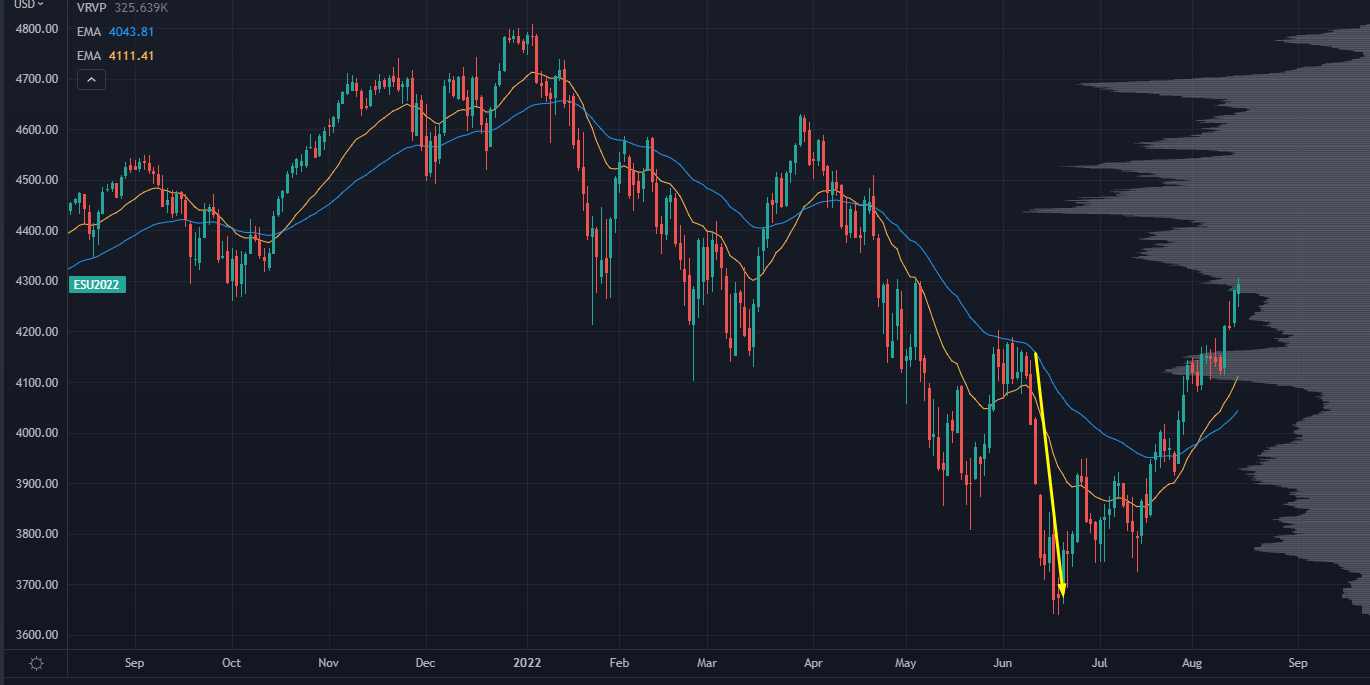This screenshot has height=685, width=1370.
Task: Click the Oct label on time axis
Action: point(231,663)
